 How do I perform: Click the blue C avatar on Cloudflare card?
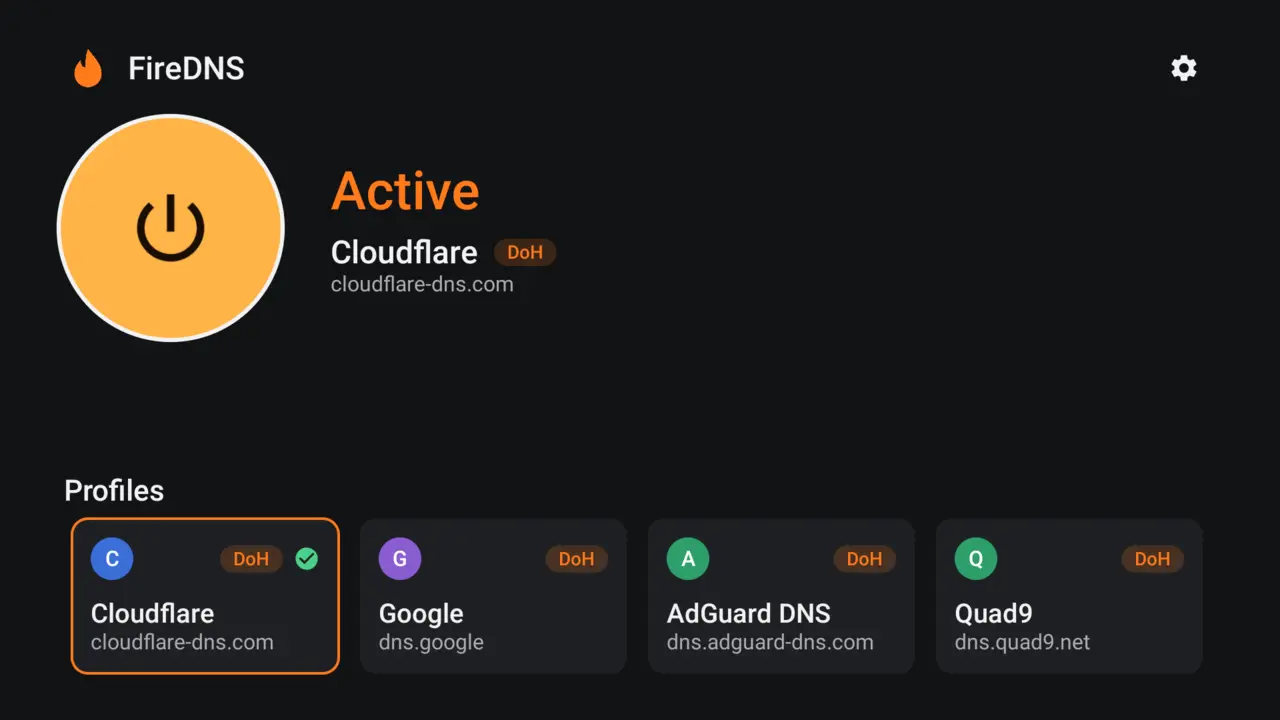112,559
